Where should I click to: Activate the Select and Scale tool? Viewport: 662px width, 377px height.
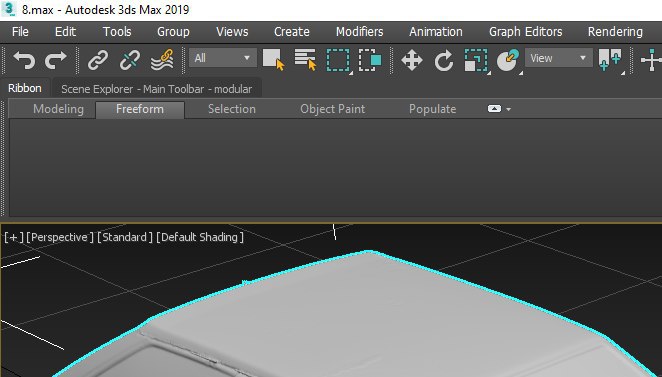point(476,60)
